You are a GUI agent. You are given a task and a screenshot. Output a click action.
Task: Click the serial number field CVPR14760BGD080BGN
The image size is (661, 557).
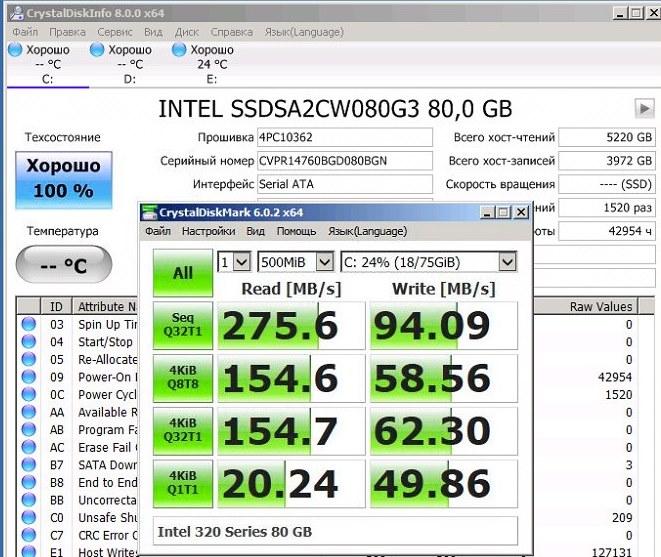tap(345, 161)
